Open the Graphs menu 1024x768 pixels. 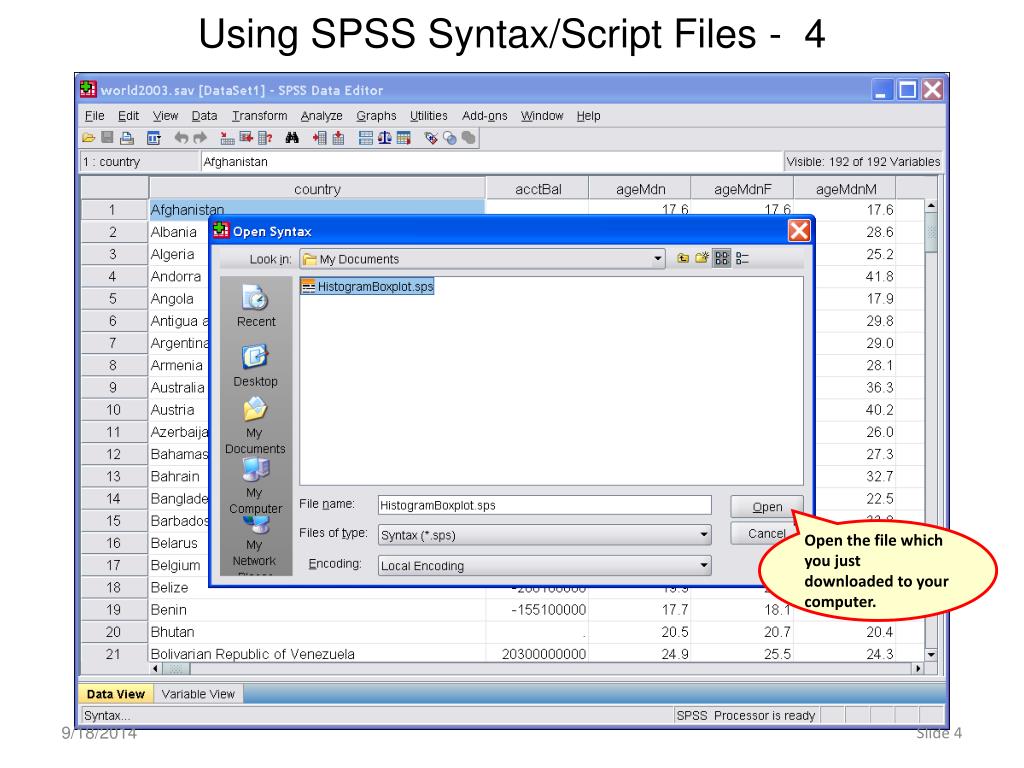pos(376,116)
